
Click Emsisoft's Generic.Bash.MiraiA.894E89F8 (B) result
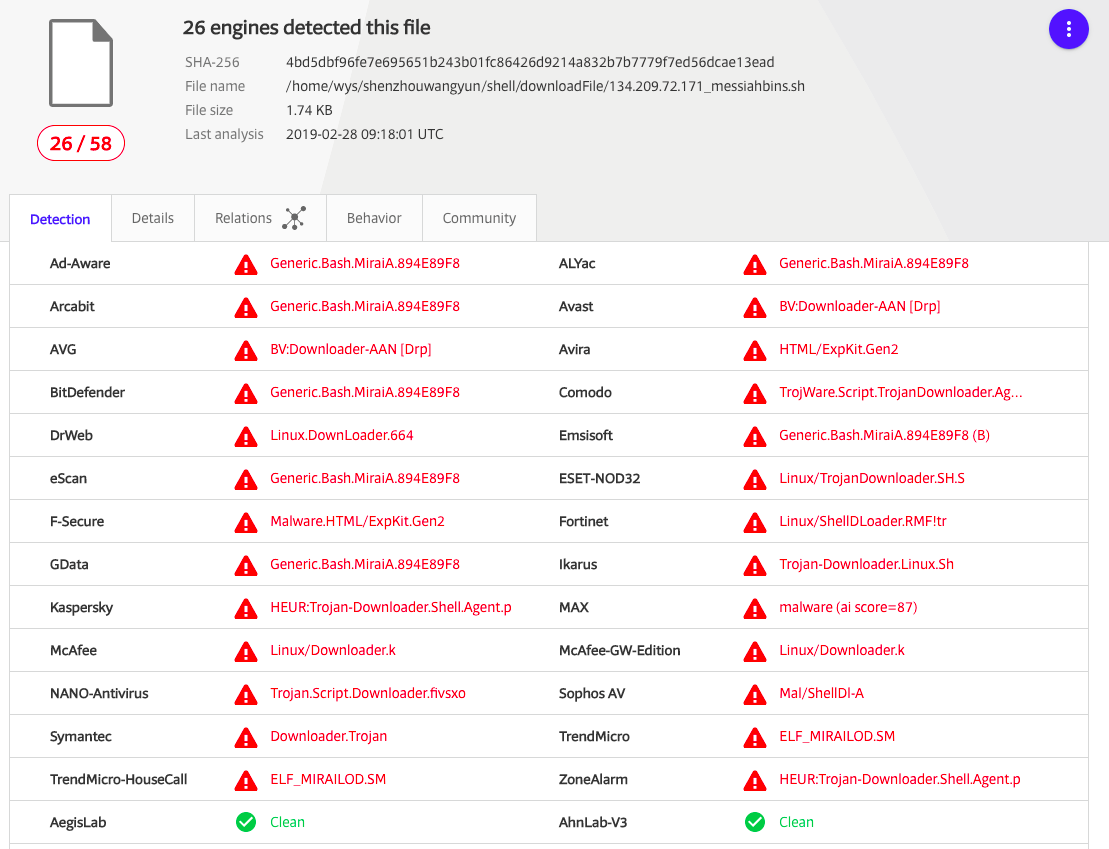884,435
